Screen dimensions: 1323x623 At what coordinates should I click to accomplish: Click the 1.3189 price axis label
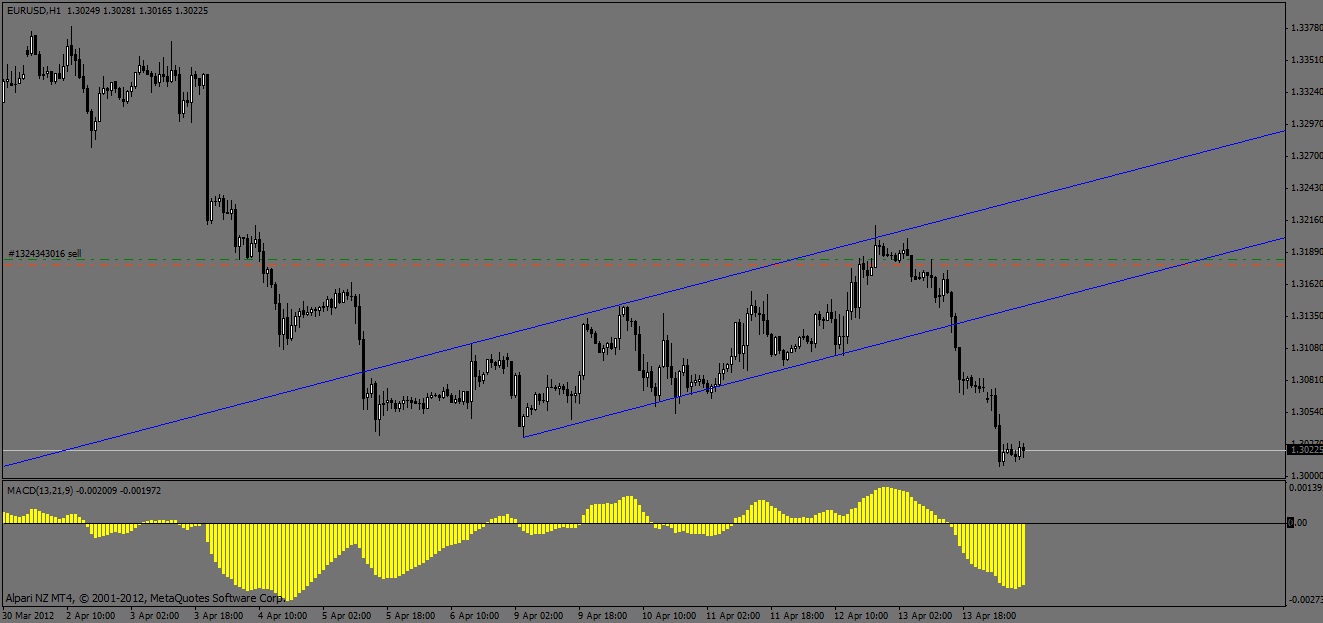(x=1307, y=252)
